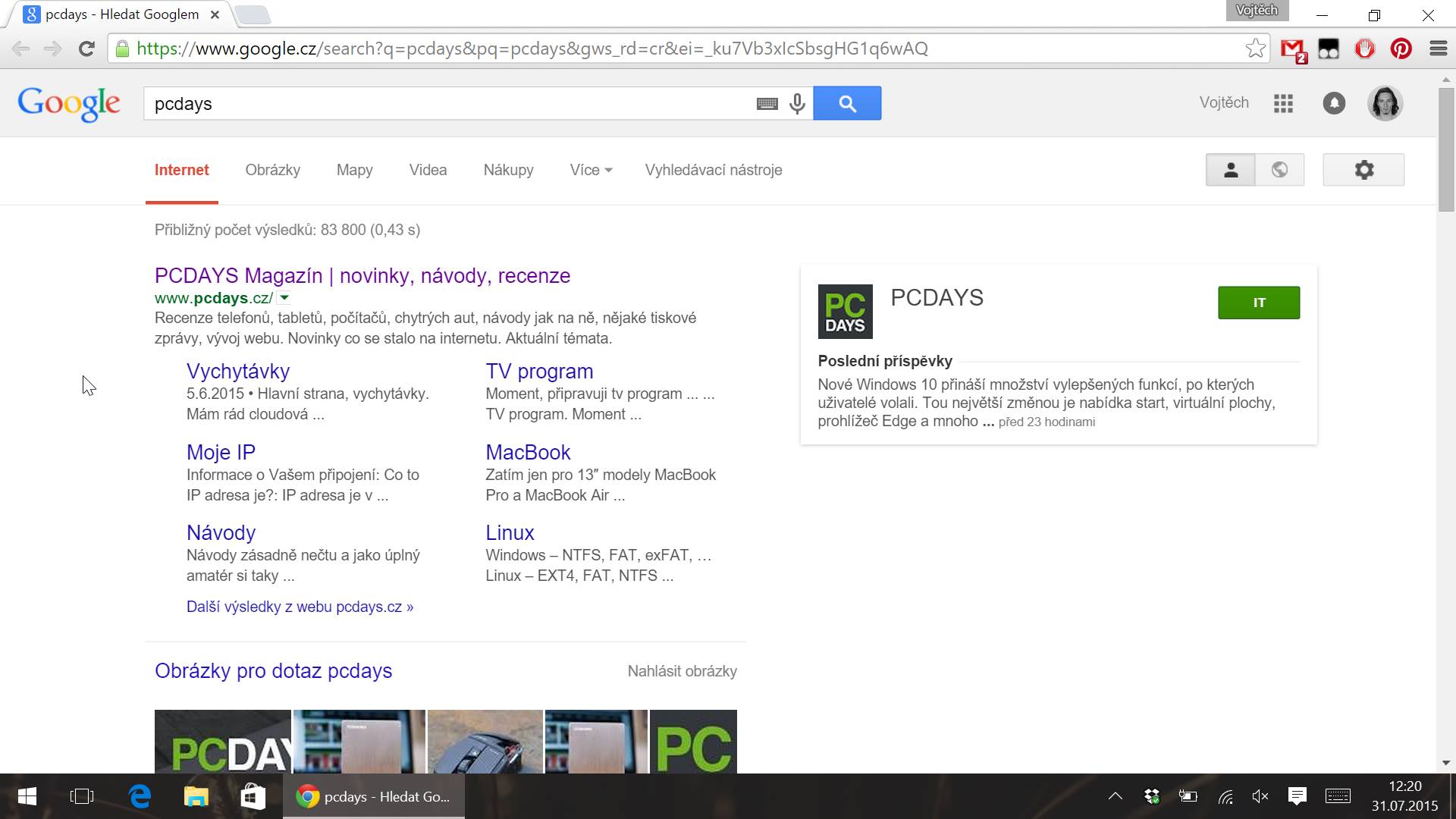Open the Google apps grid
This screenshot has width=1456, height=819.
(1283, 103)
